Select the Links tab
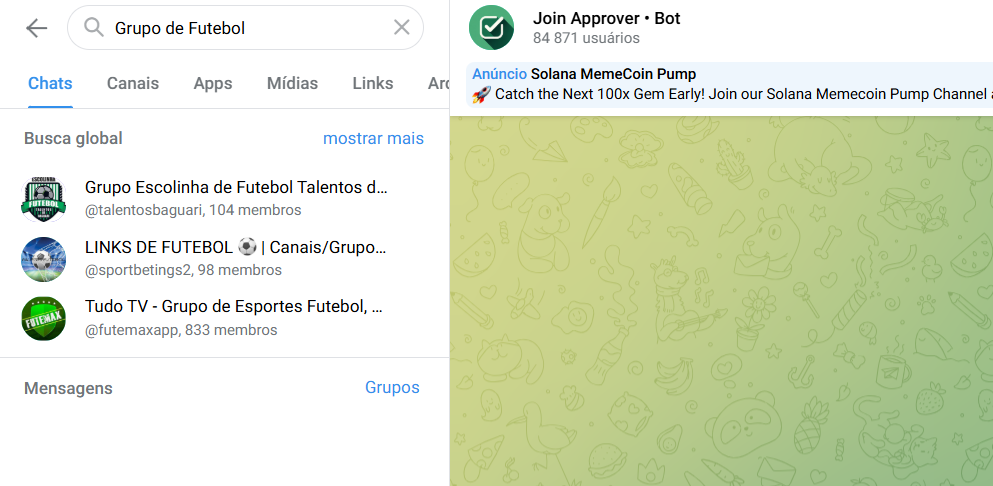 (373, 84)
